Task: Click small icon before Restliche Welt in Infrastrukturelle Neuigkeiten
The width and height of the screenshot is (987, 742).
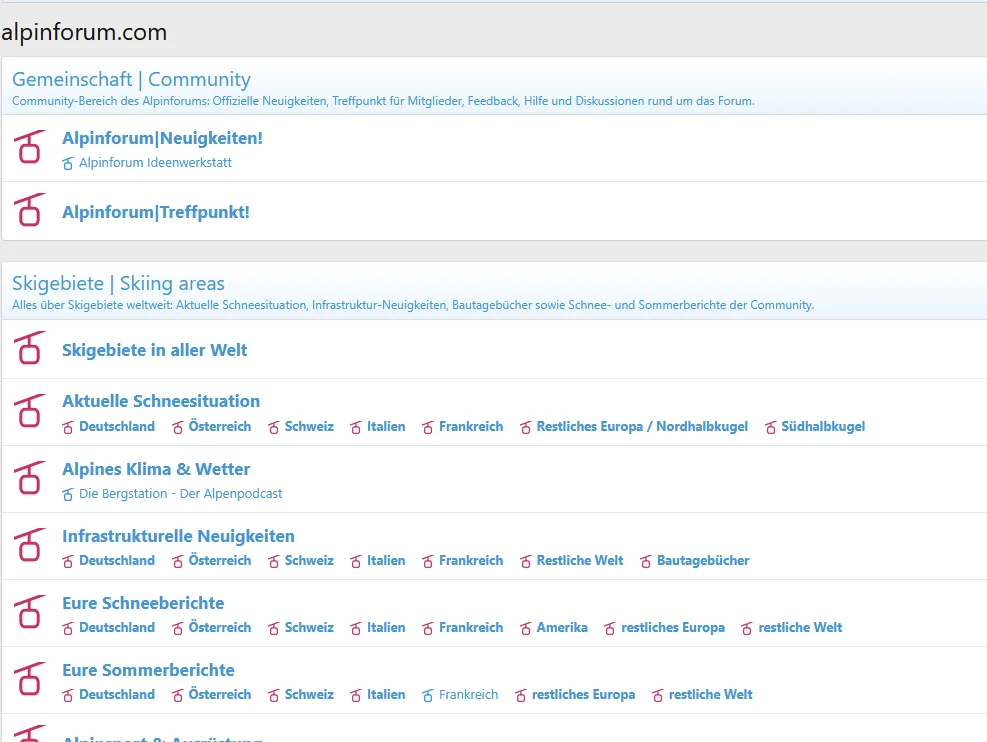Action: (526, 561)
